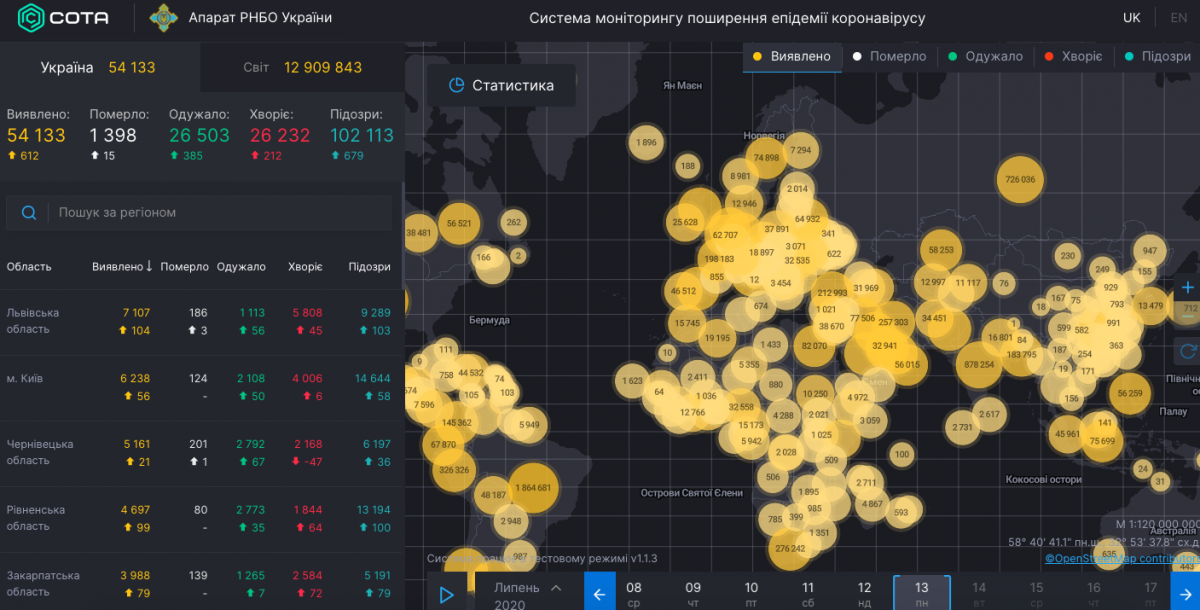Select date 13 пн on timeline
Viewport: 1200px width, 610px height.
click(x=921, y=594)
